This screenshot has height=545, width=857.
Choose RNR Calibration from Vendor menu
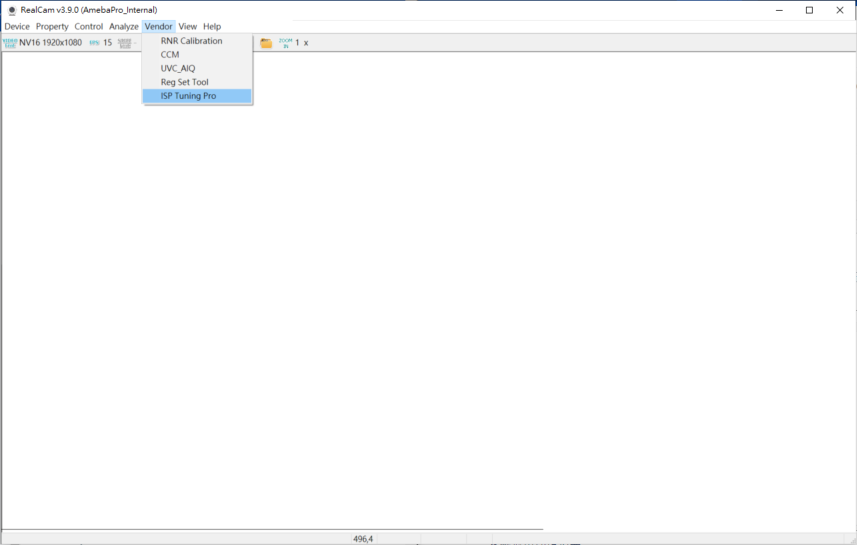191,41
